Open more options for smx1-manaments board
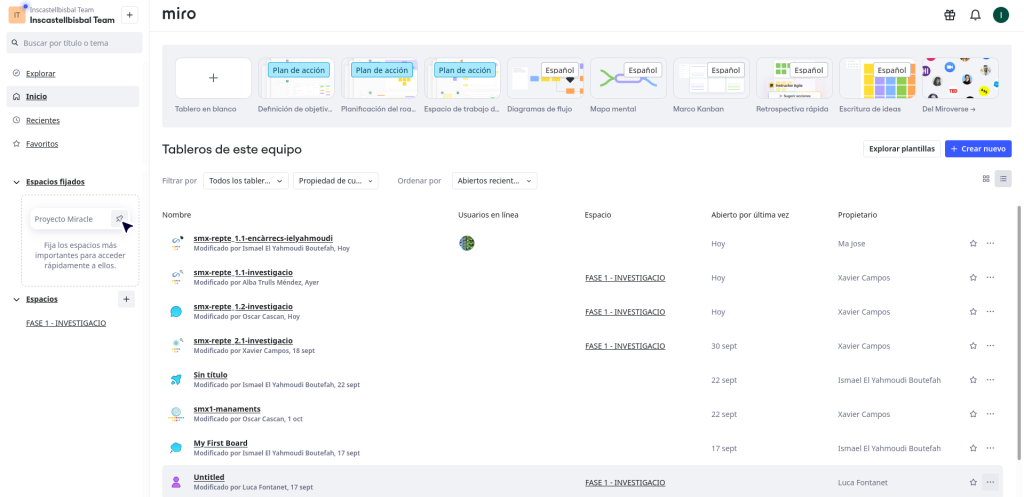1024x497 pixels. point(990,414)
